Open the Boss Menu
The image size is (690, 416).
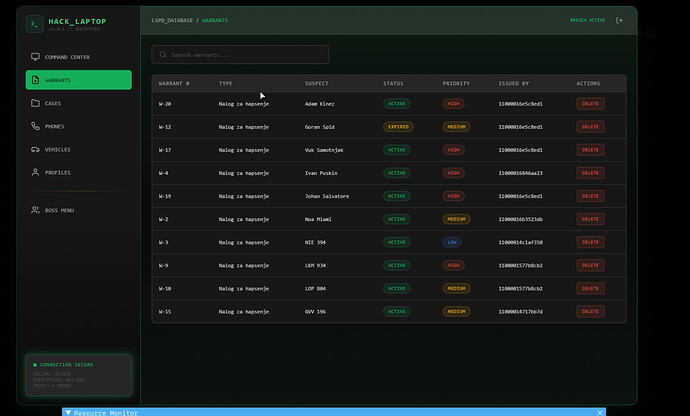click(78, 210)
